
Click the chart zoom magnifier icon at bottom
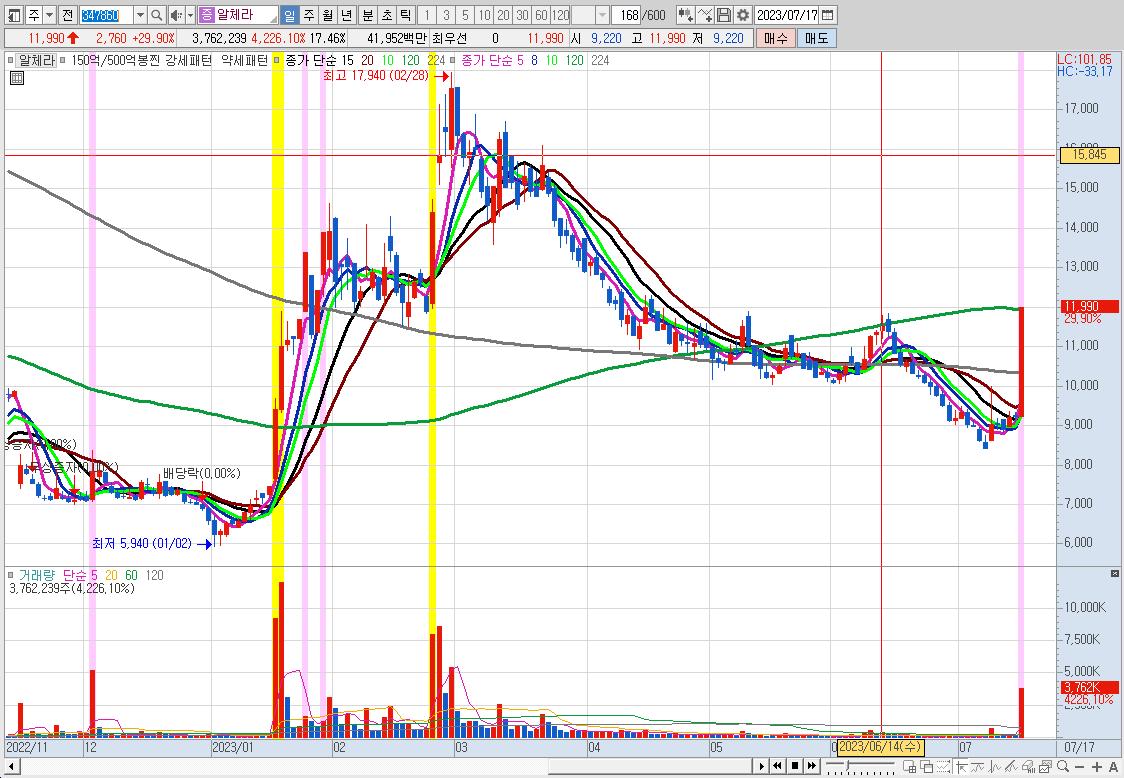click(1062, 766)
